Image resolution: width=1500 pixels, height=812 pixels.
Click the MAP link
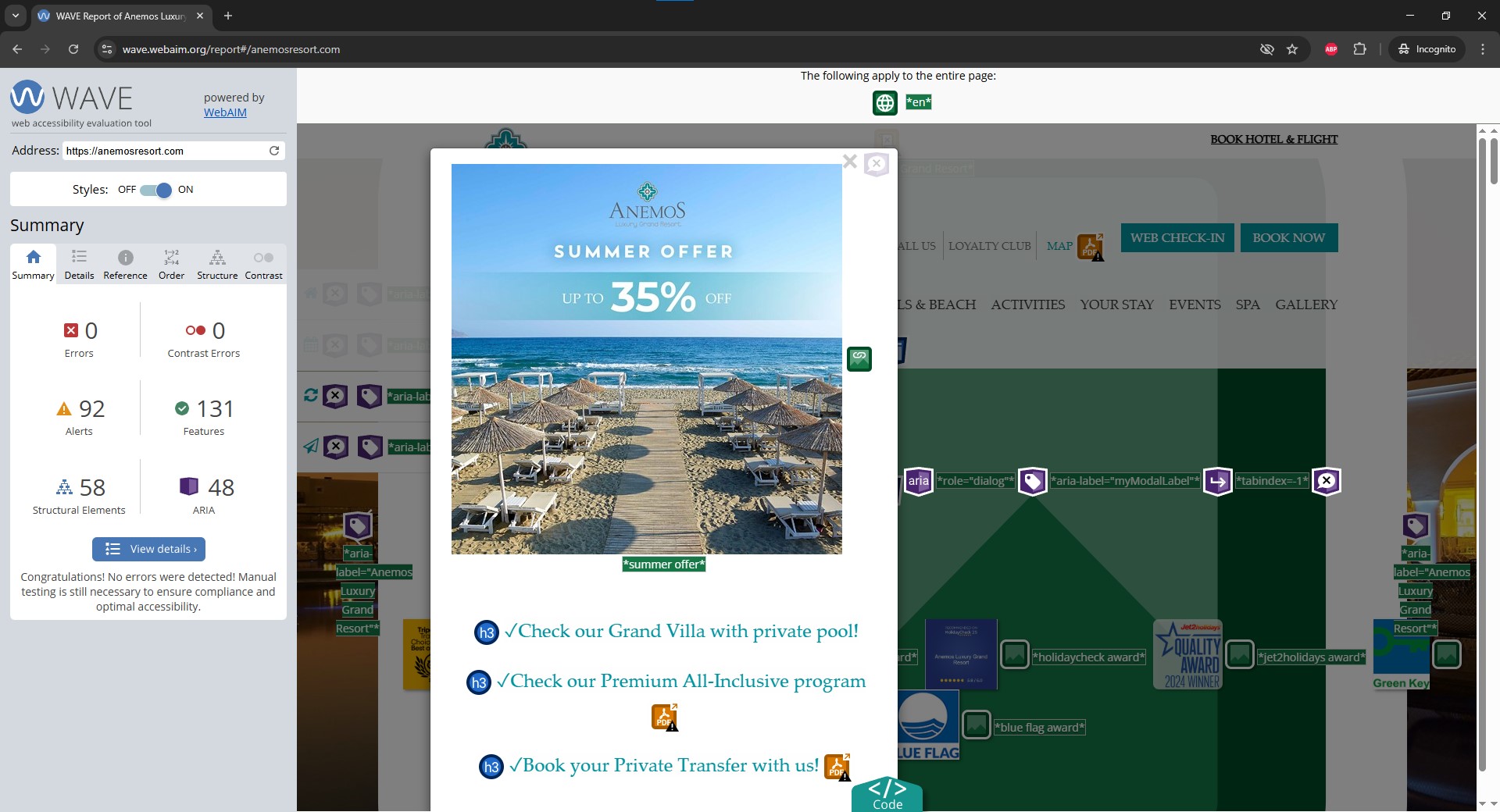[1060, 246]
